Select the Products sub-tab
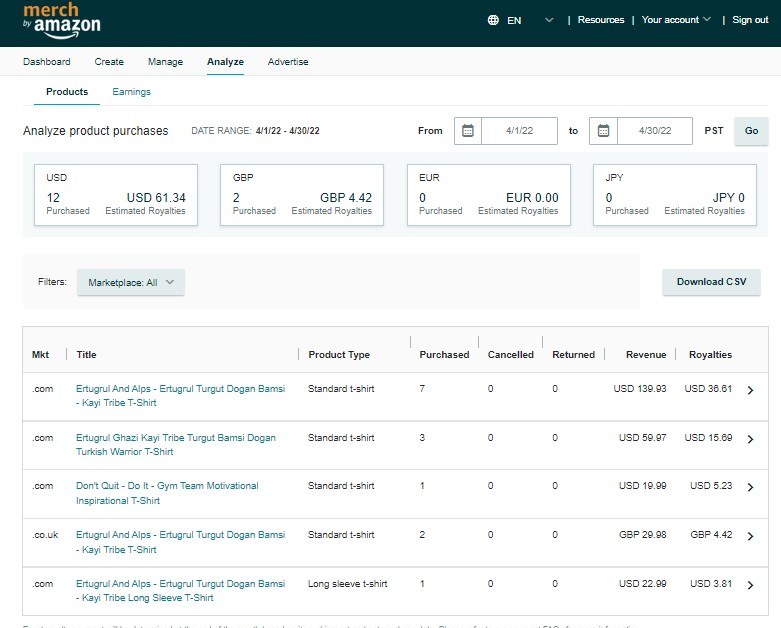This screenshot has height=628, width=781. pos(67,92)
